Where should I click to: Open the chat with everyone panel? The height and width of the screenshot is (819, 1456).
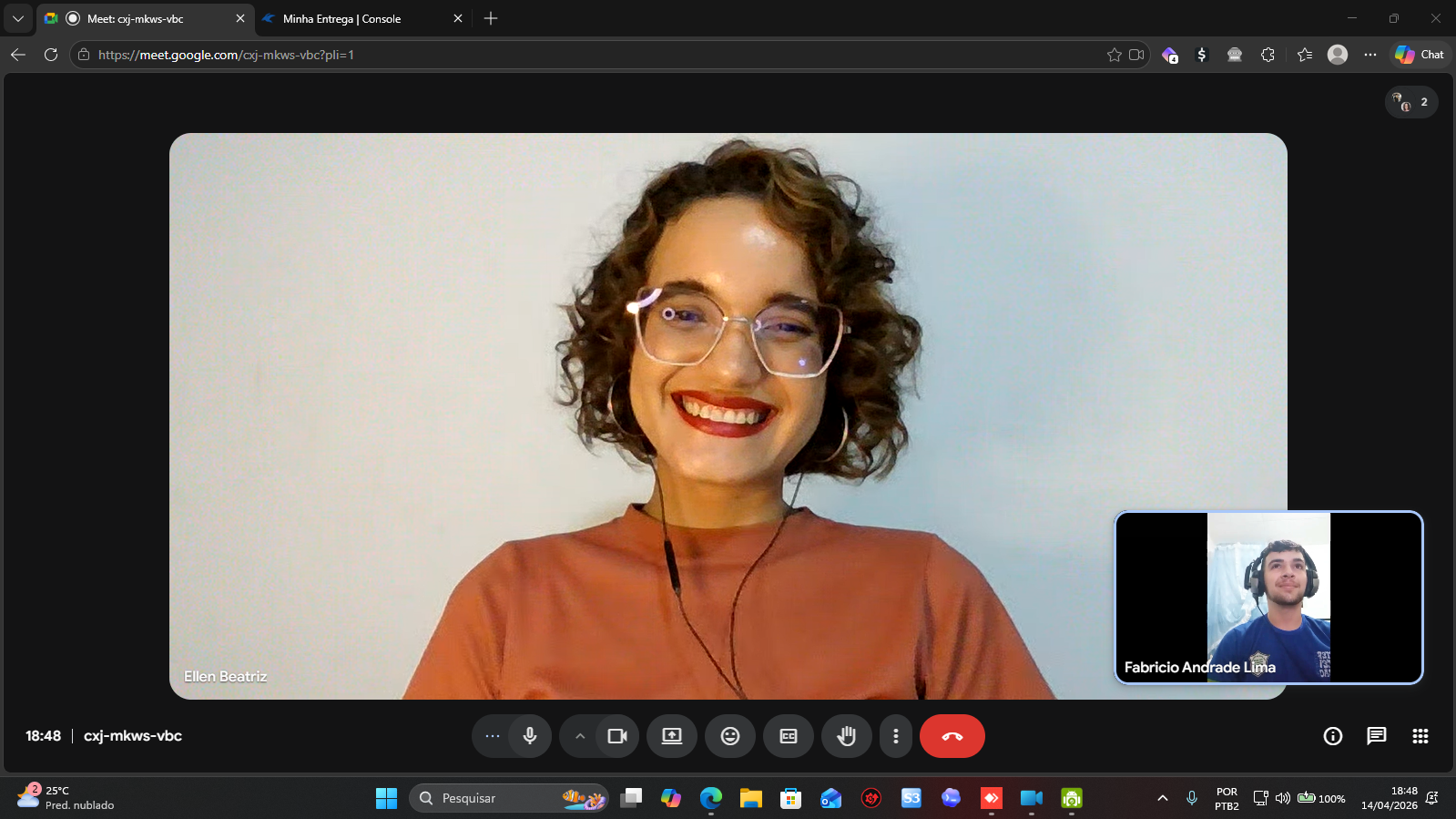pyautogui.click(x=1376, y=736)
